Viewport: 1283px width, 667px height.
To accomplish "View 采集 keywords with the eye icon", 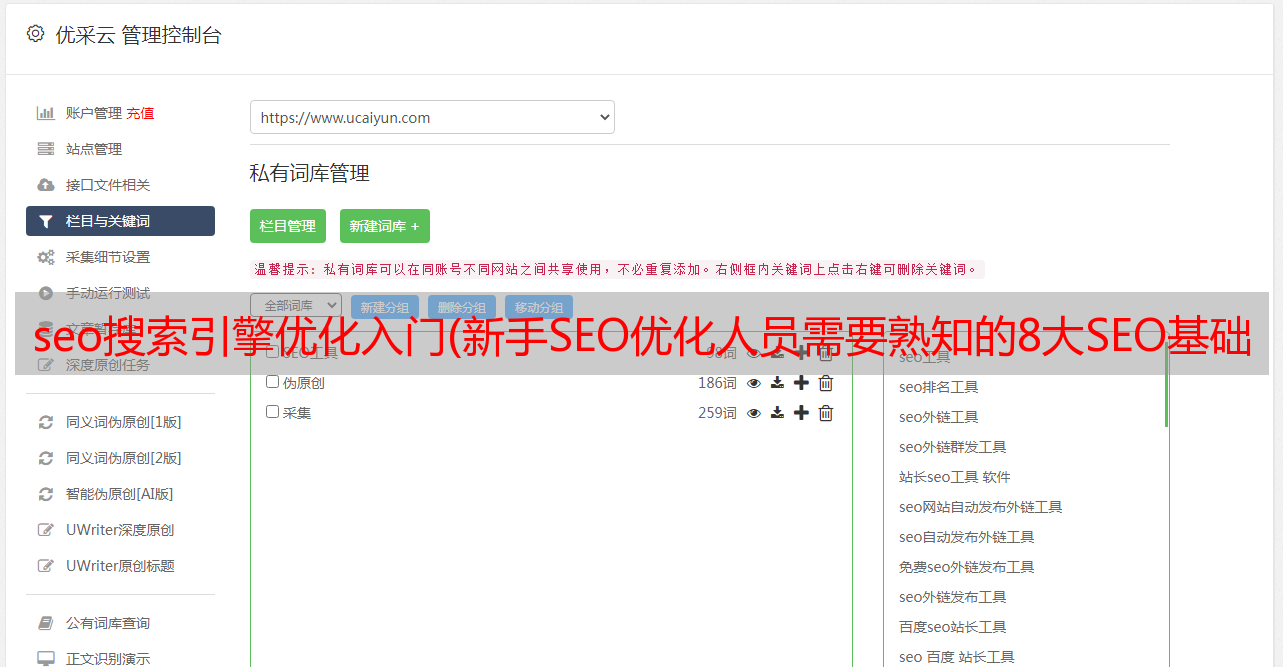I will (754, 413).
